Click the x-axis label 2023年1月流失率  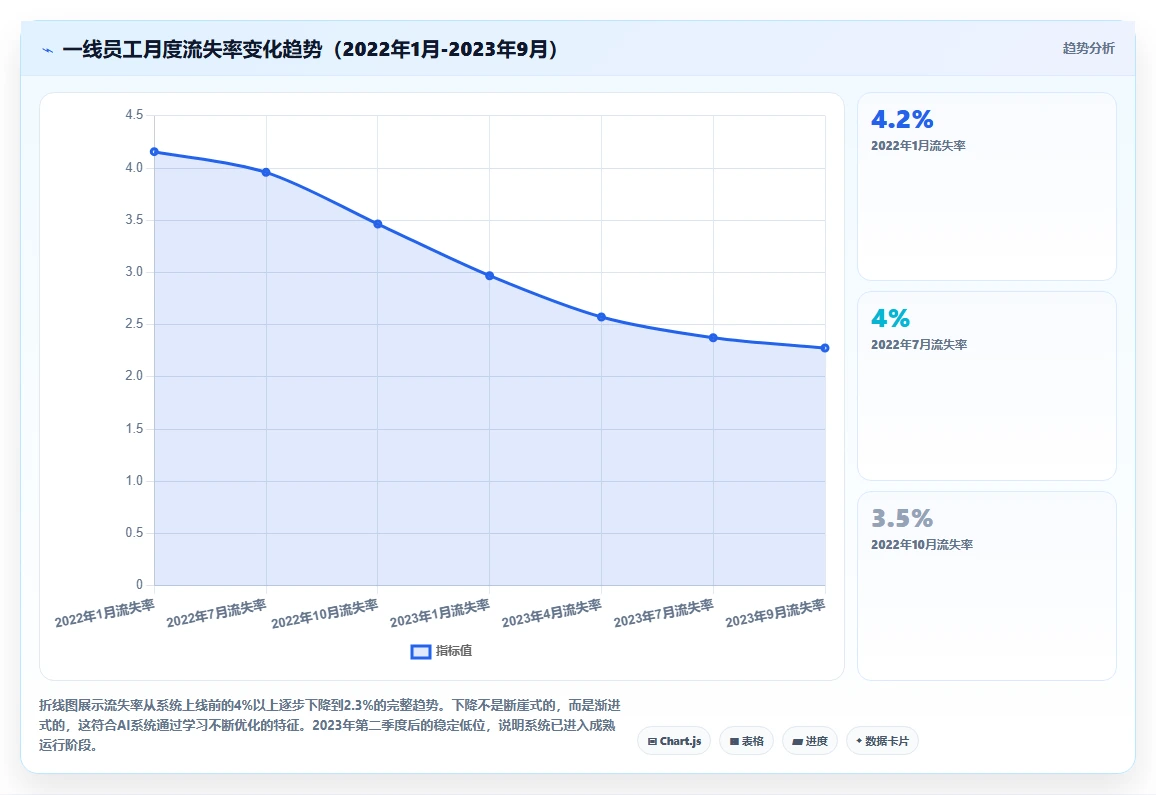click(440, 614)
